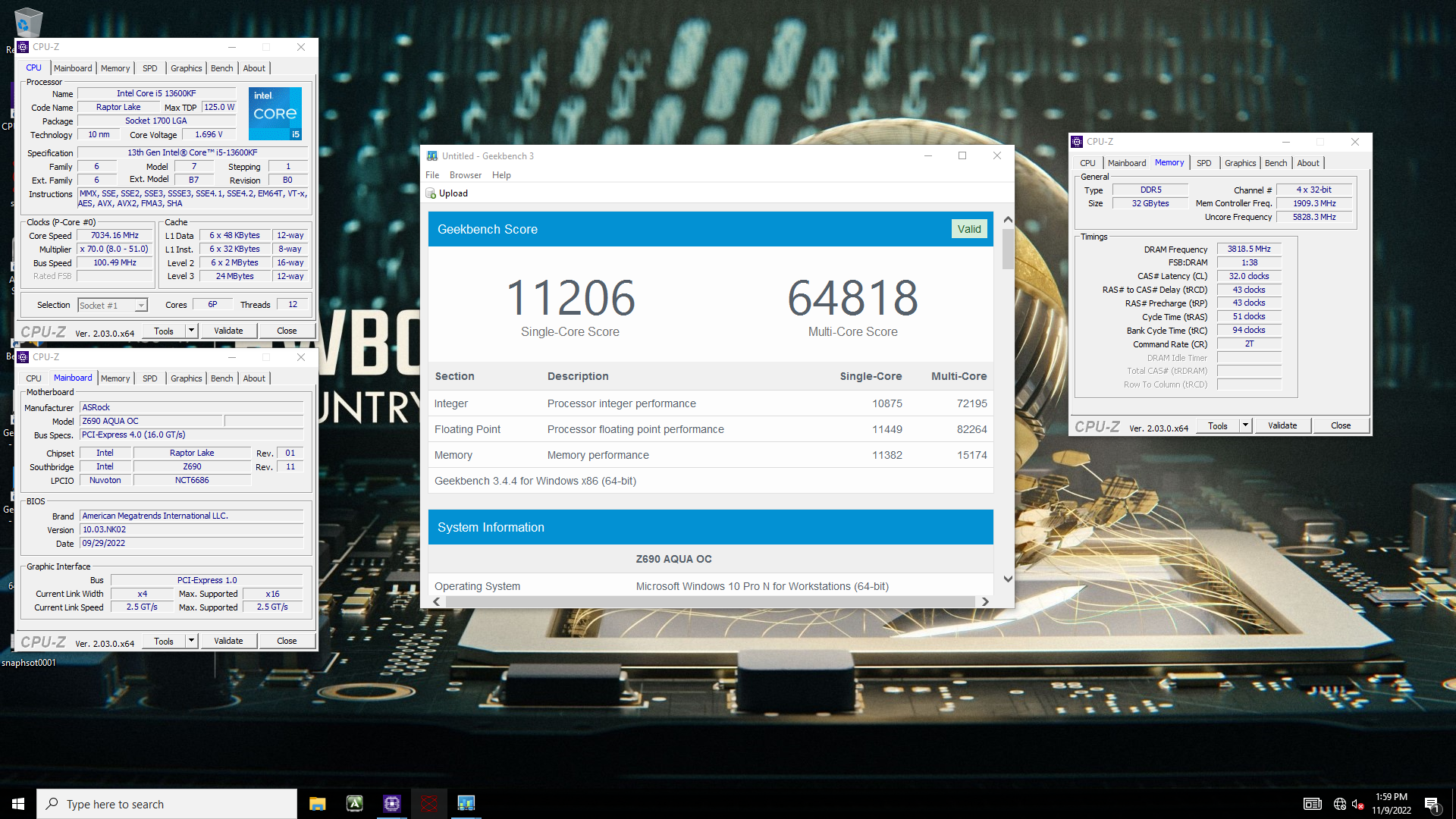
Task: Open SPD tab in the Memory CPU-Z window
Action: click(x=1203, y=163)
